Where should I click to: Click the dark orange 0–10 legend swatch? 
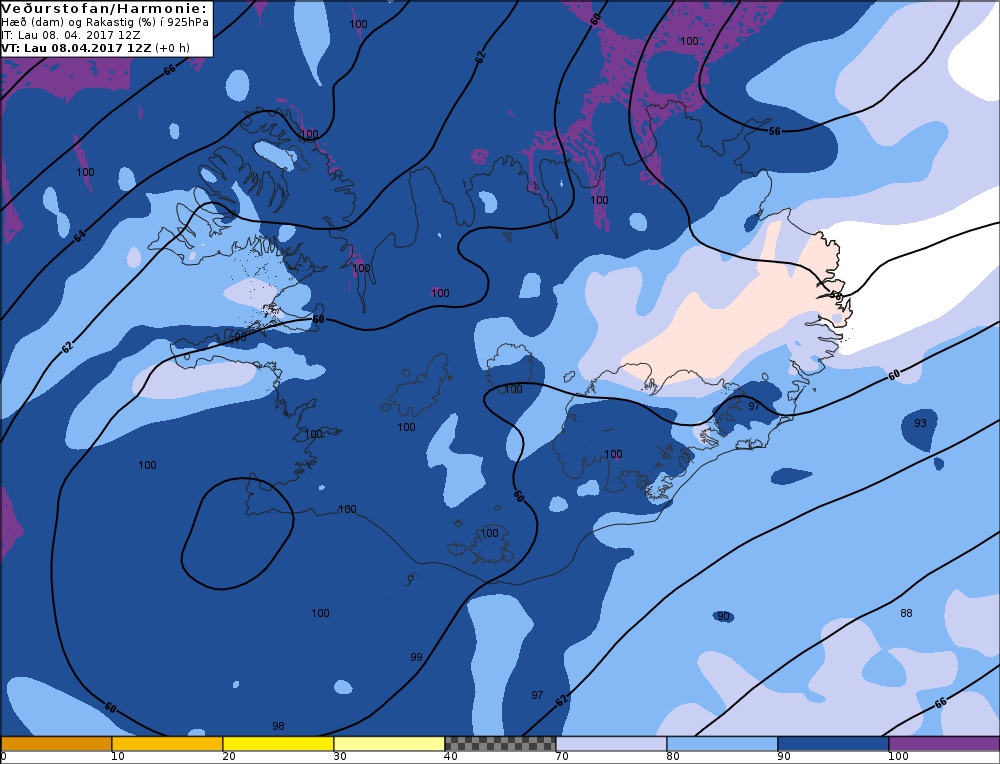click(56, 744)
